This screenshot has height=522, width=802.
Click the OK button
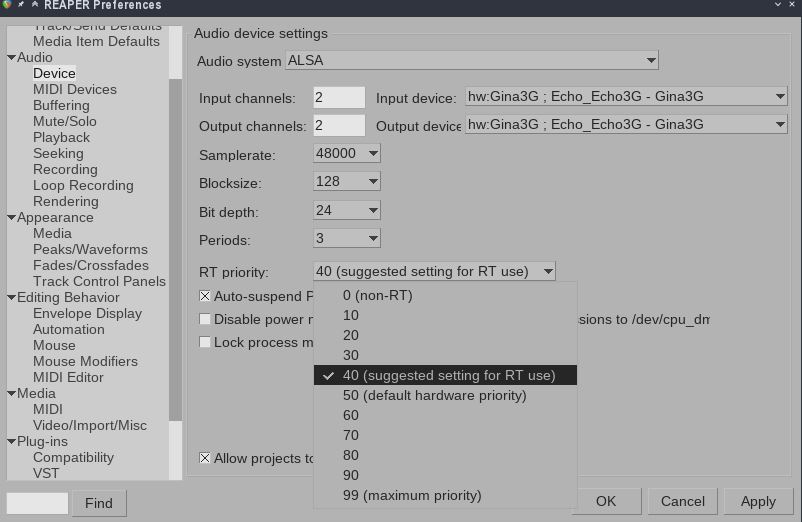(x=607, y=501)
